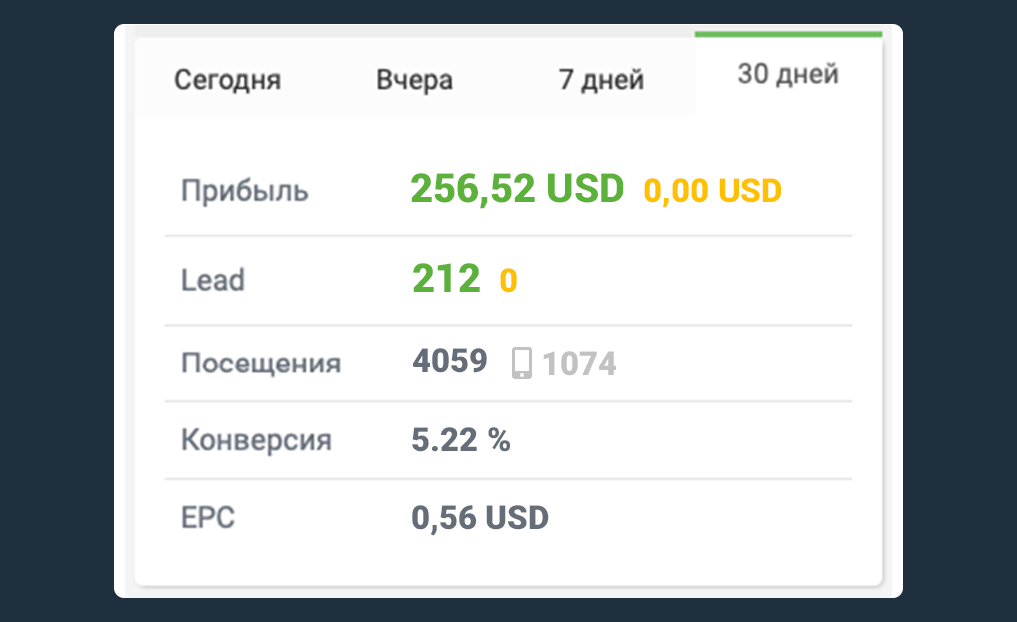Select the 7 дней tab
1017x622 pixels.
pyautogui.click(x=600, y=80)
